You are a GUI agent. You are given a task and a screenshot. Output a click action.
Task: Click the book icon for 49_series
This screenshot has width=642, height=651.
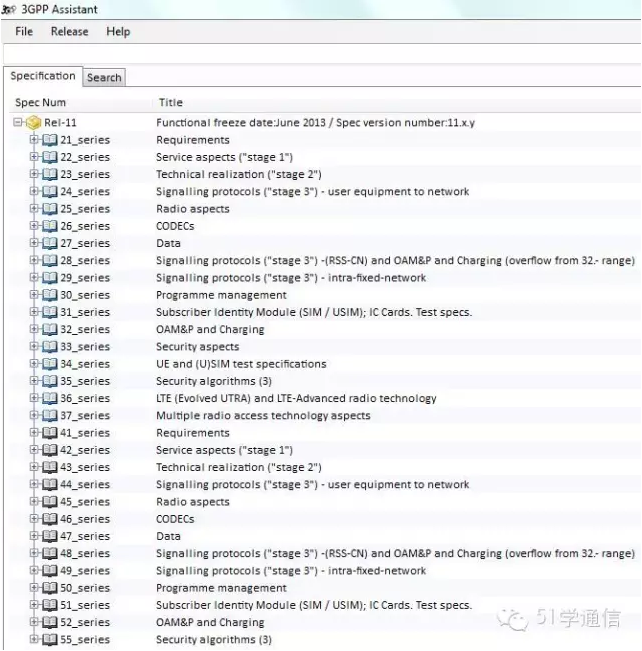pos(50,570)
